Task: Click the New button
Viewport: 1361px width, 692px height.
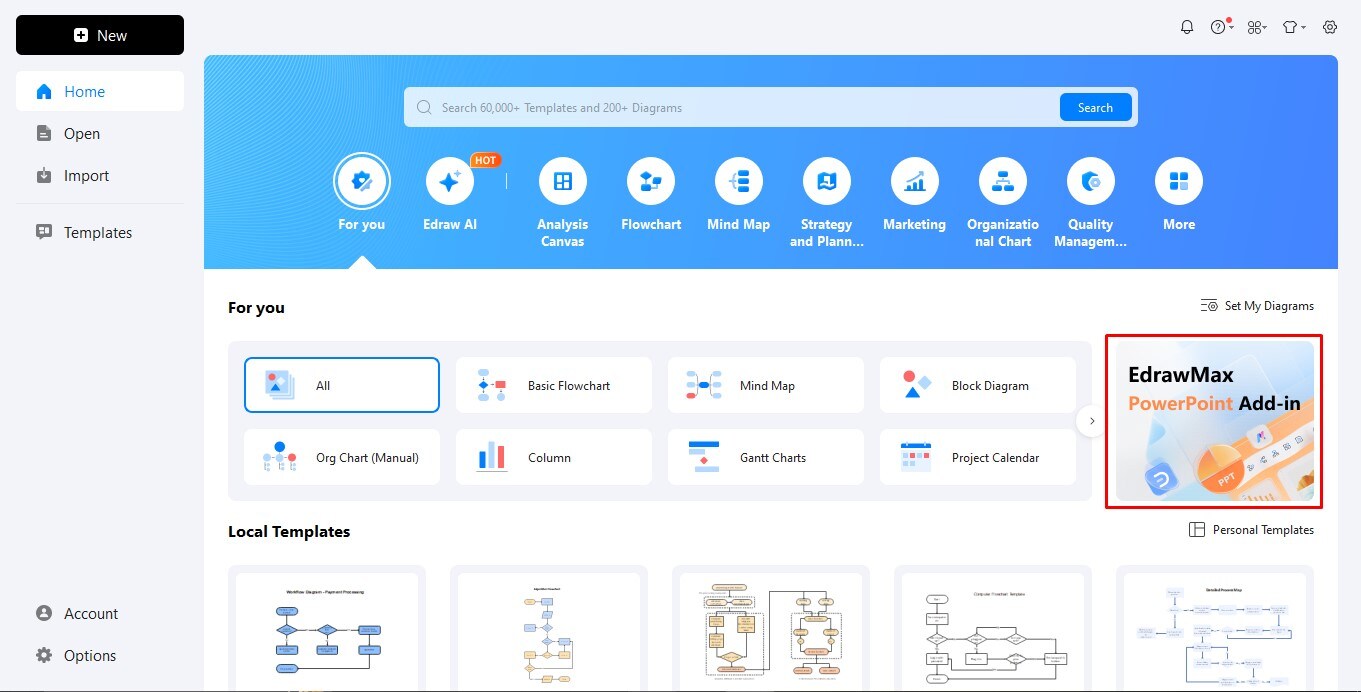Action: coord(100,35)
